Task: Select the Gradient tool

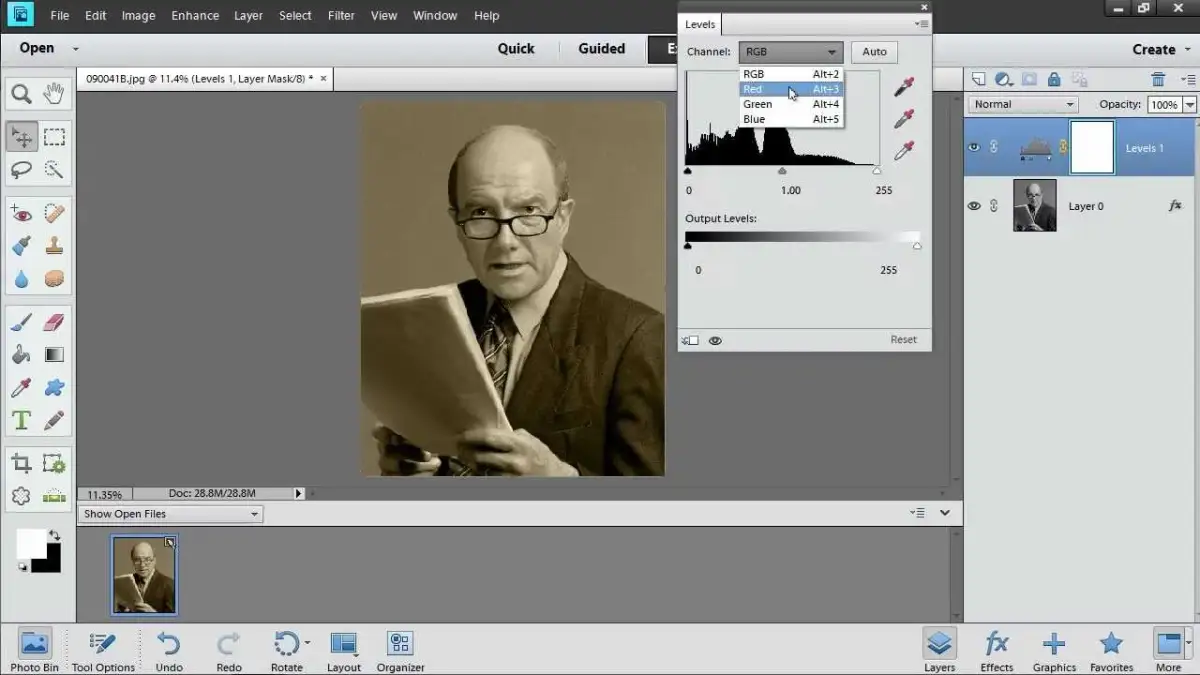Action: click(x=53, y=354)
